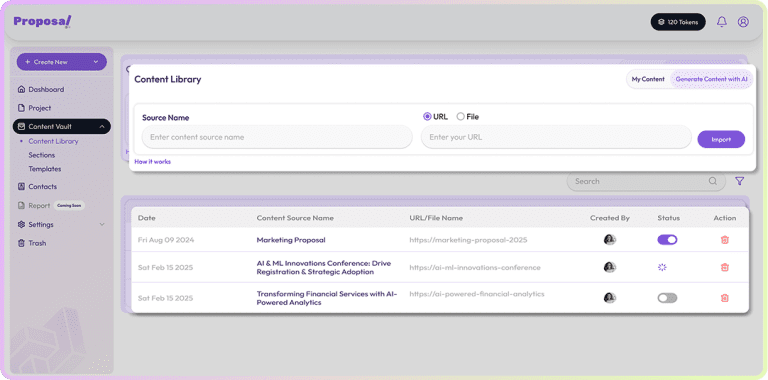The width and height of the screenshot is (768, 380).
Task: Click Report in the sidebar
Action: (39, 206)
